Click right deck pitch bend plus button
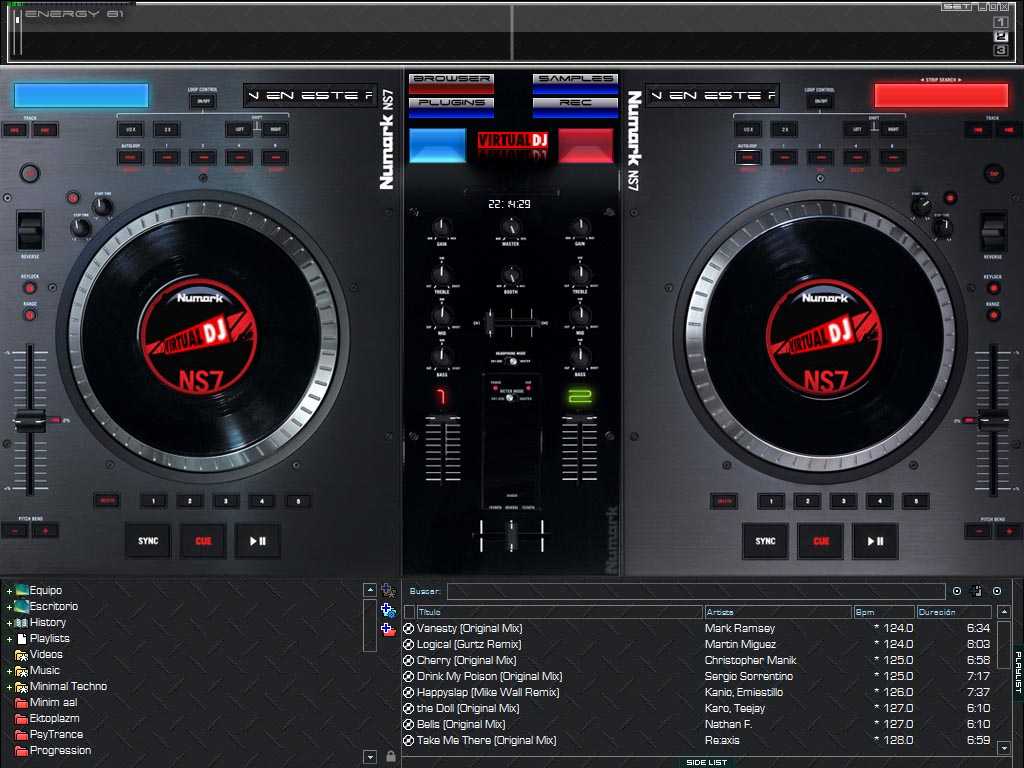Screen dimensions: 1024x768 tap(1009, 531)
